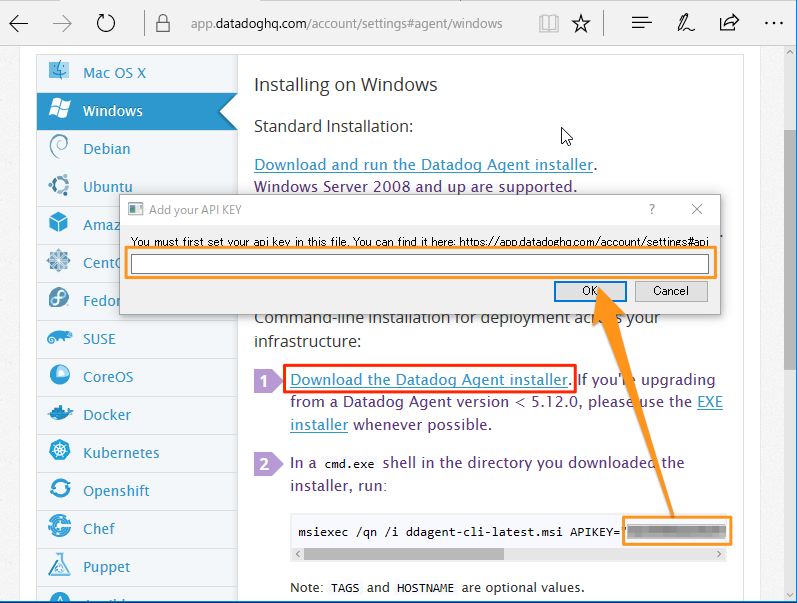The image size is (797, 603).
Task: Click the share icon in toolbar
Action: [729, 23]
